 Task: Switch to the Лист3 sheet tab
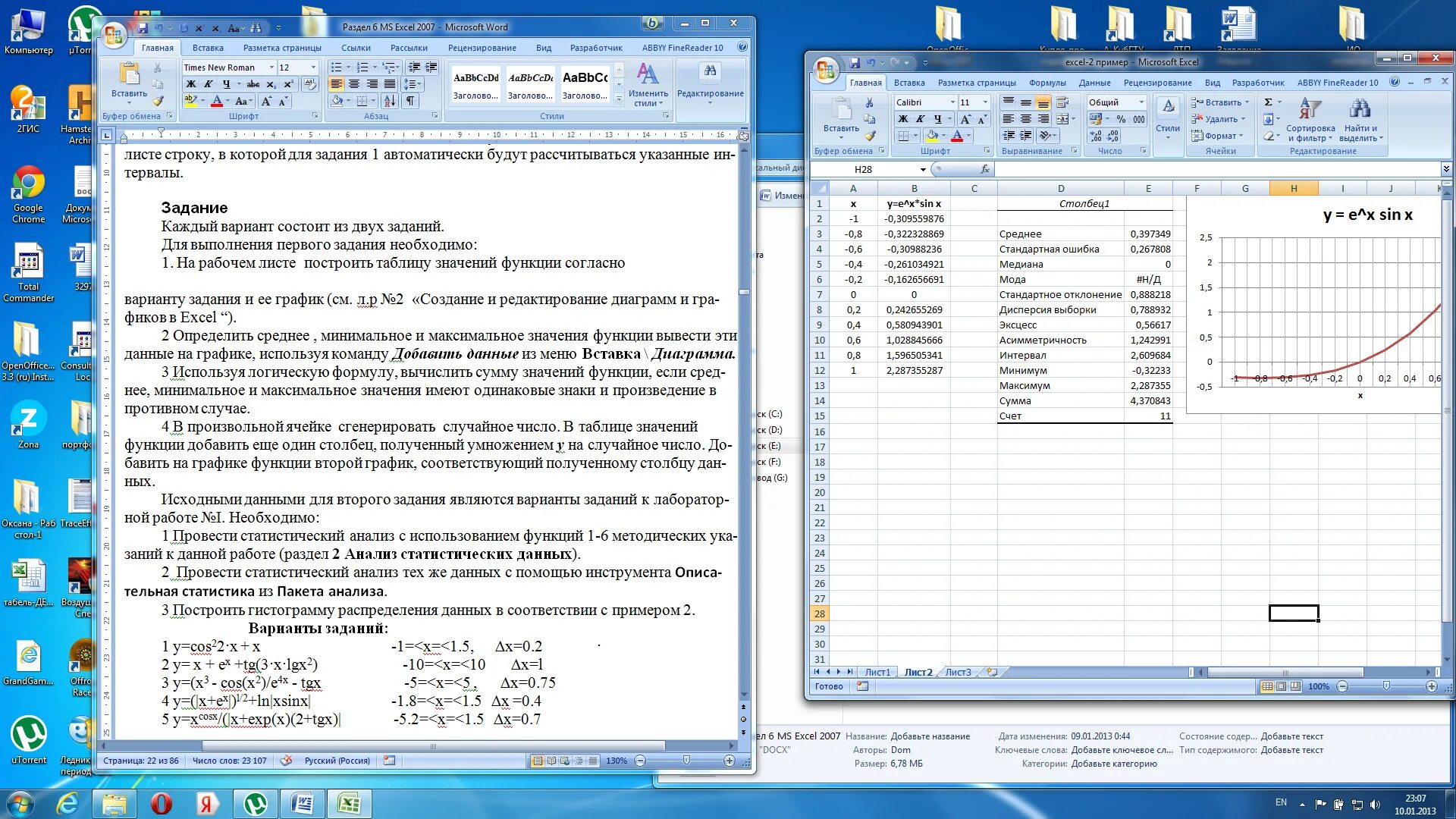(x=958, y=672)
